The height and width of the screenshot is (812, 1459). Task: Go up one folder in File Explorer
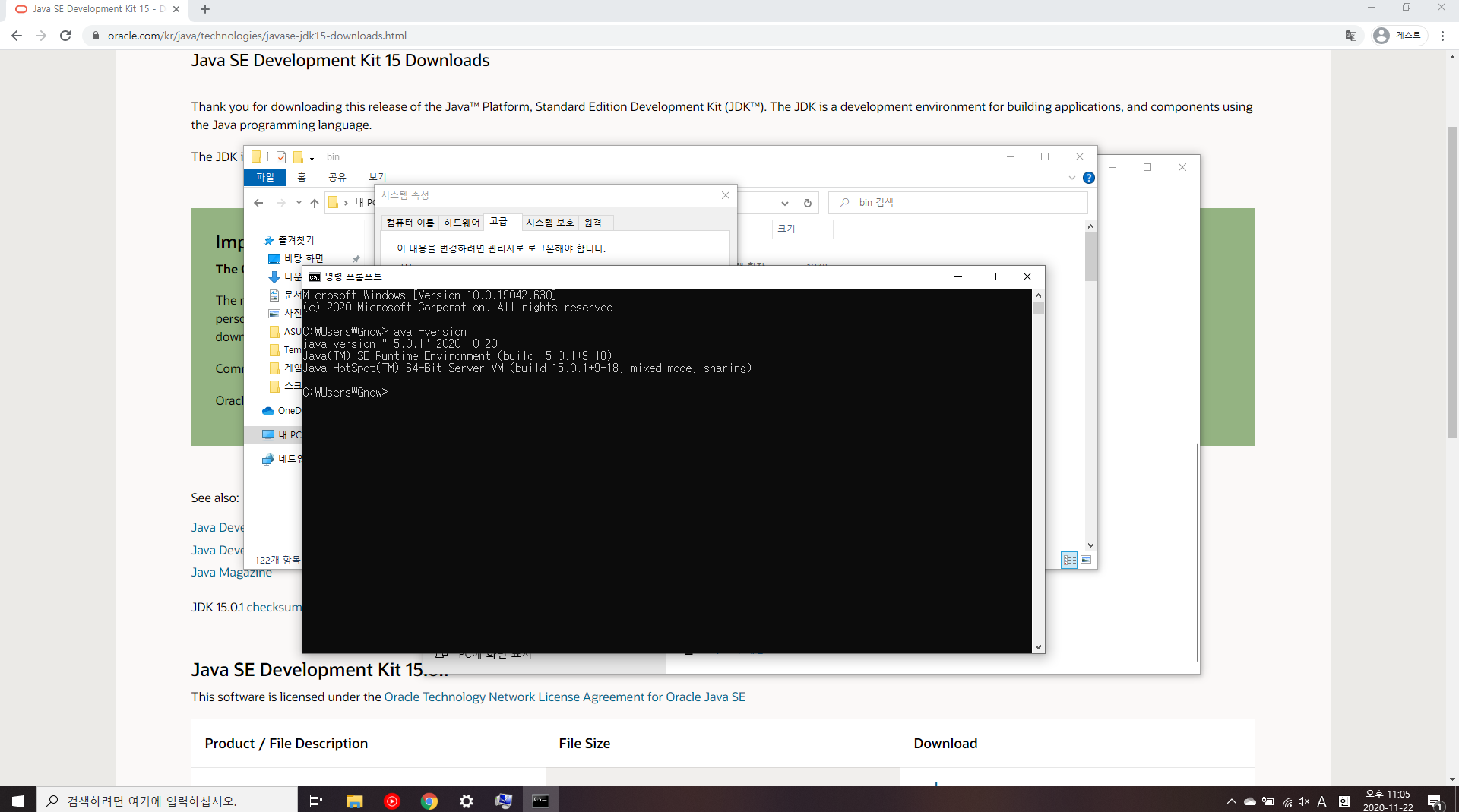(315, 203)
